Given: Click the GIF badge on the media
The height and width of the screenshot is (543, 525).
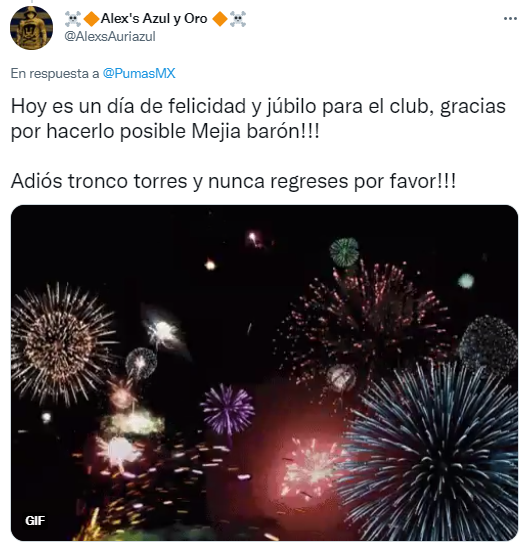Looking at the screenshot, I should tap(35, 520).
